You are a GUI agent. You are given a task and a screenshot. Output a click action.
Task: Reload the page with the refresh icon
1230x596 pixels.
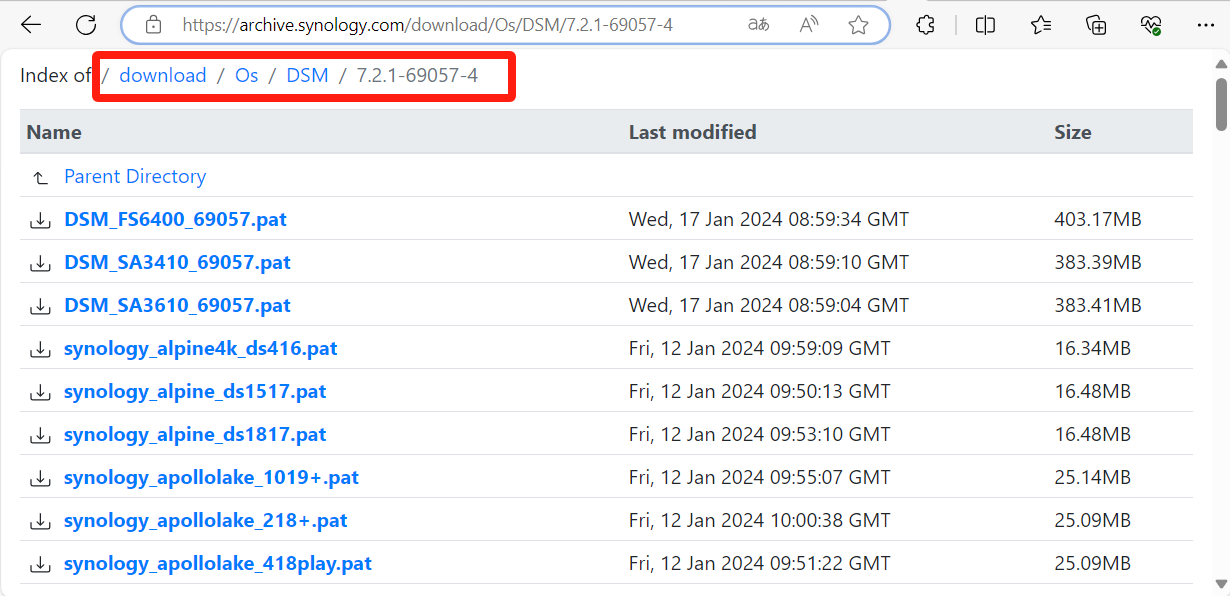coord(87,25)
